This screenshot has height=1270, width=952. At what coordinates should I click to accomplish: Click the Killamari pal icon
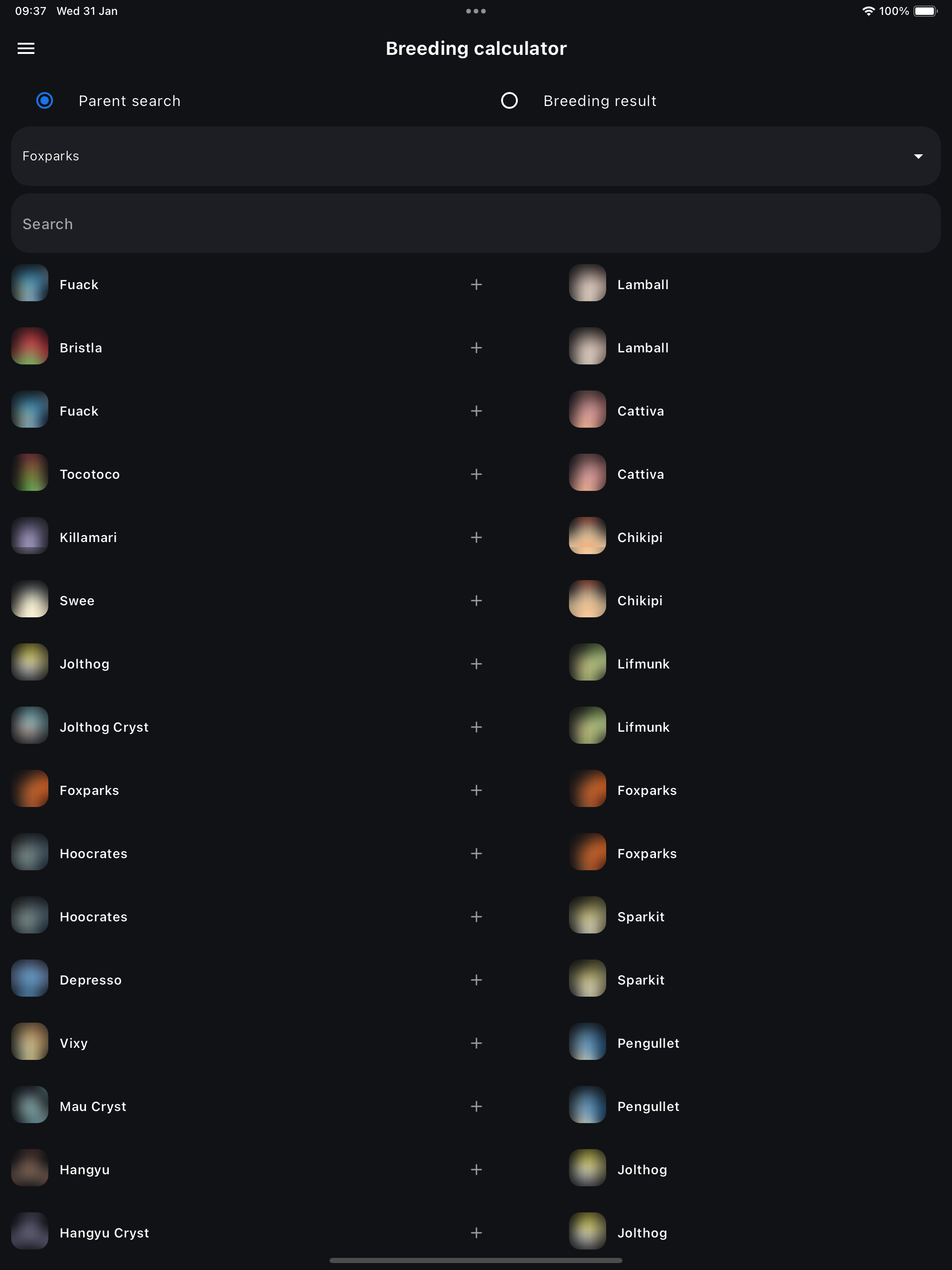[30, 536]
